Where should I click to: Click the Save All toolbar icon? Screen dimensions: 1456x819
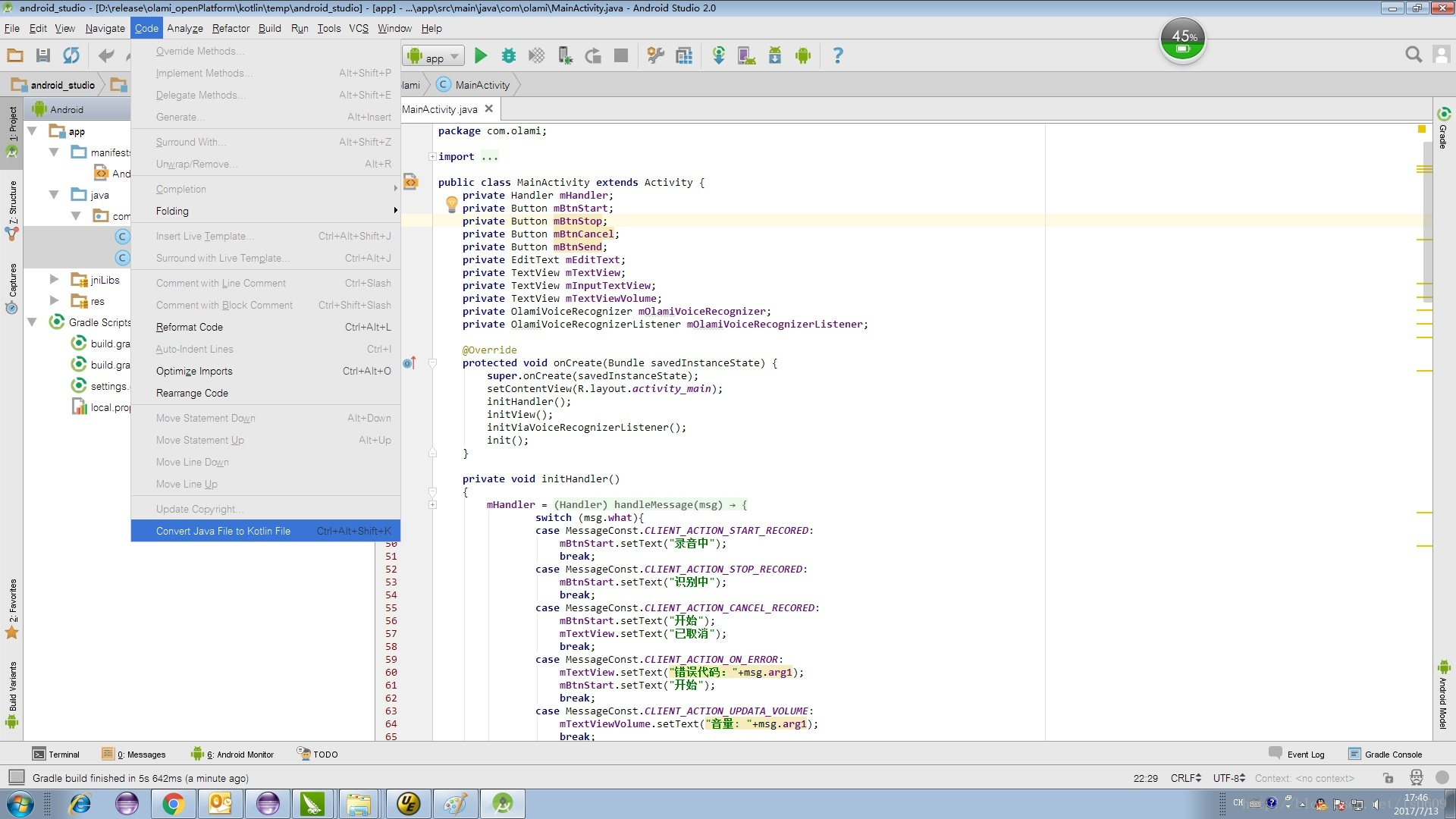pyautogui.click(x=43, y=55)
